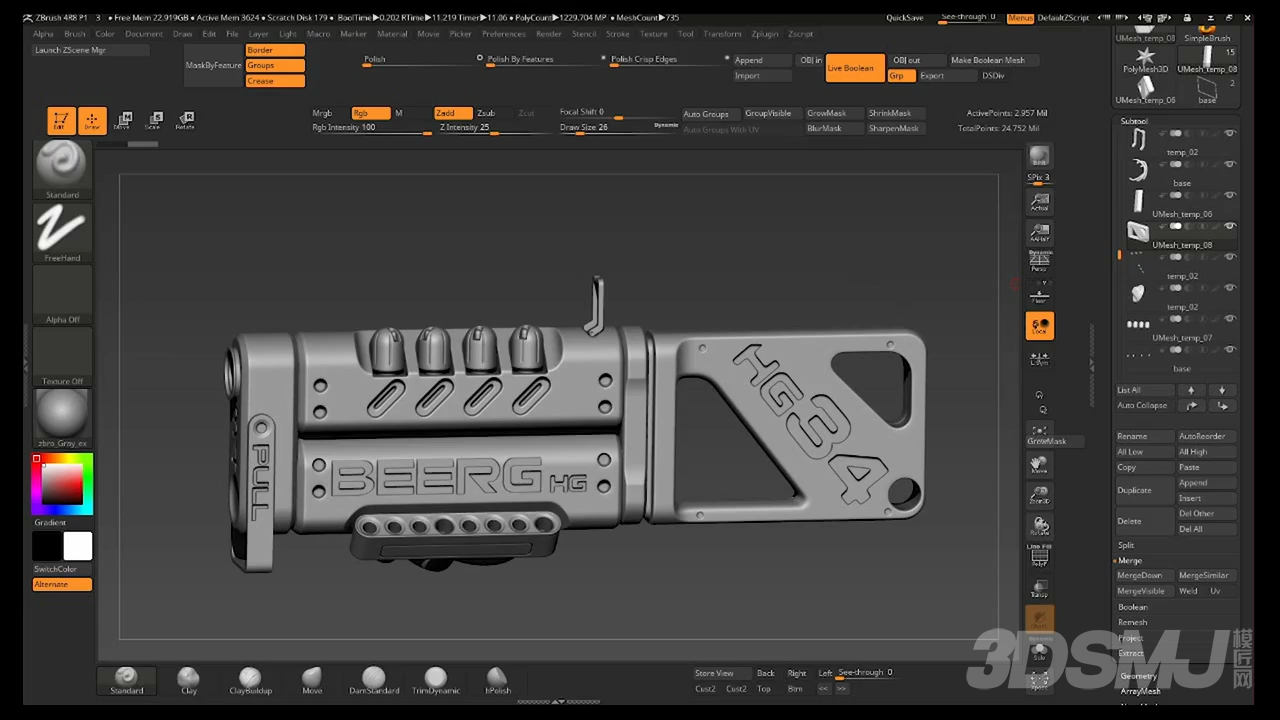This screenshot has width=1280, height=720.
Task: Toggle the Transp transparency icon
Action: pos(1039,588)
